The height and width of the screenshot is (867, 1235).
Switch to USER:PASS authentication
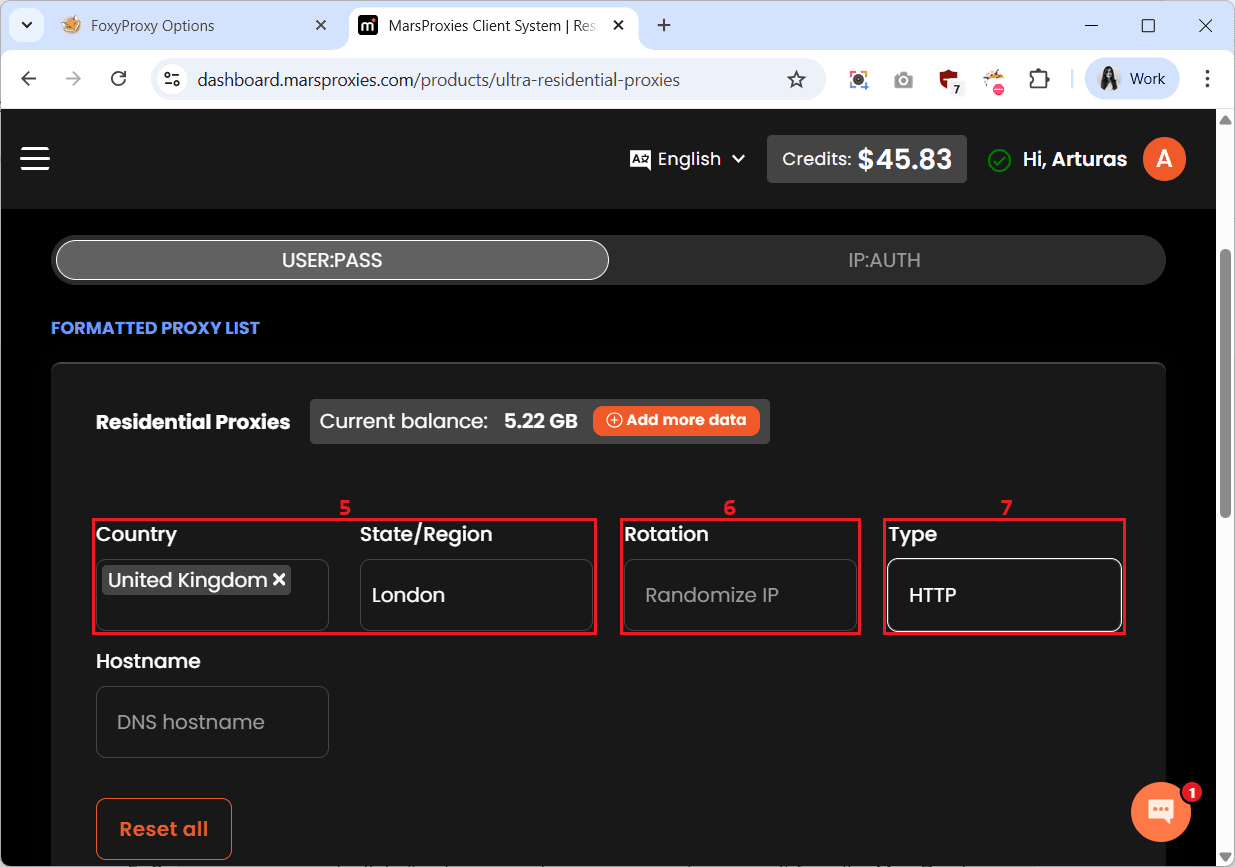(x=332, y=260)
